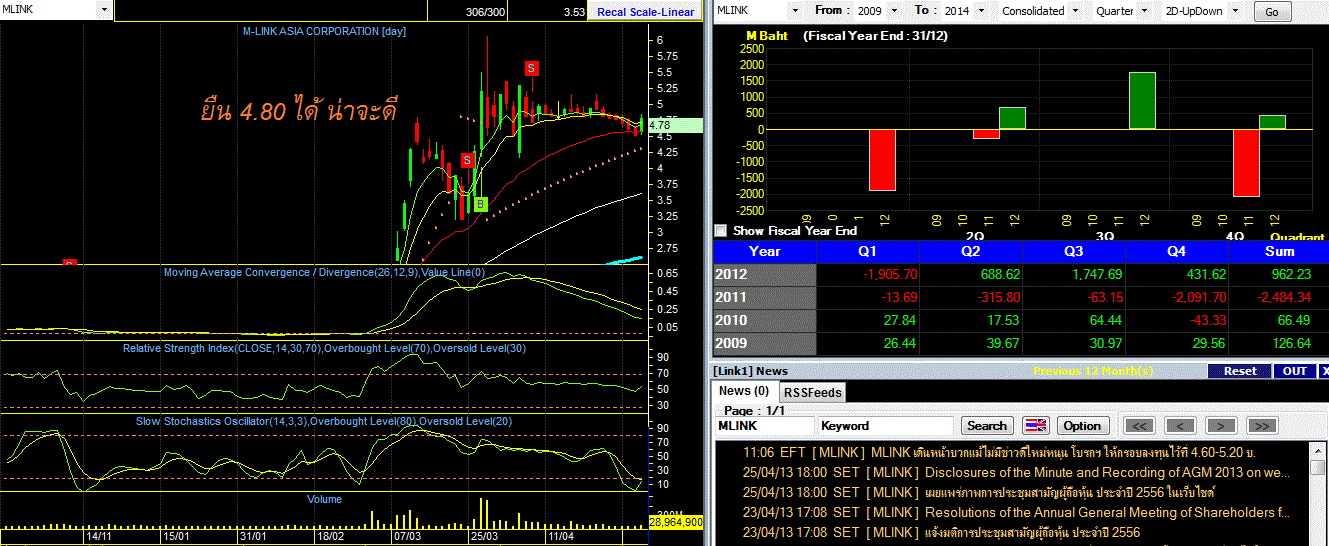Click the green B buy signal marker
The height and width of the screenshot is (546, 1329).
(480, 204)
